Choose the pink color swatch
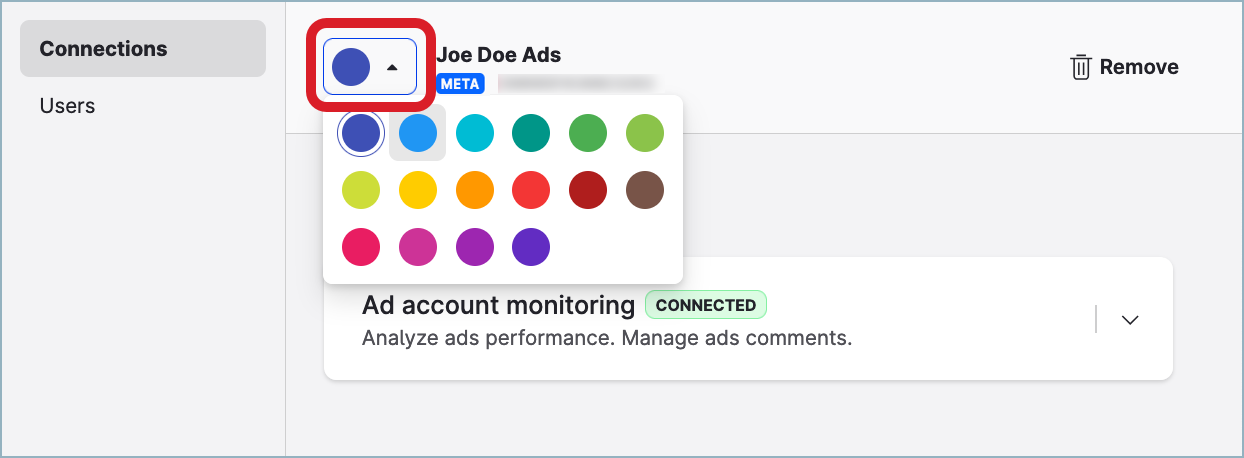Image resolution: width=1244 pixels, height=458 pixels. click(361, 247)
